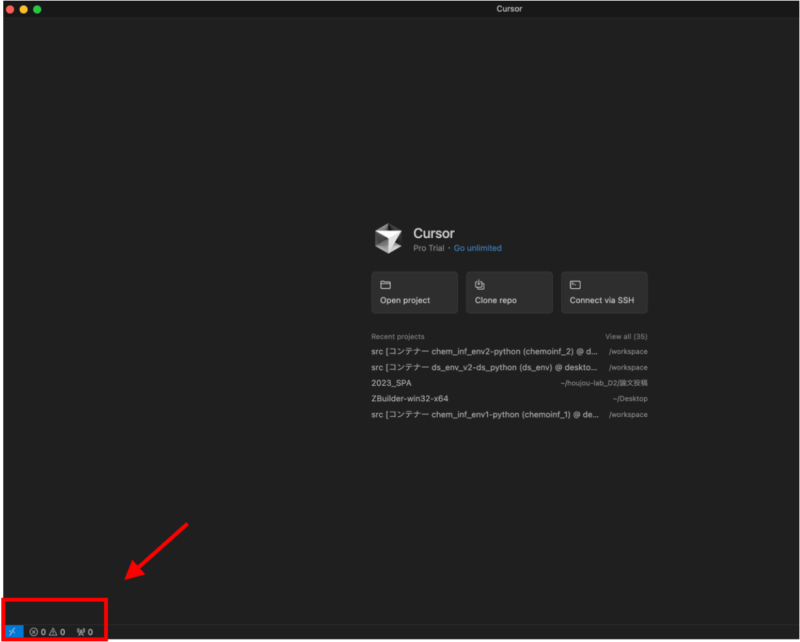Maximize the Cursor window with green button
Viewport: 800px width, 642px height.
click(37, 9)
